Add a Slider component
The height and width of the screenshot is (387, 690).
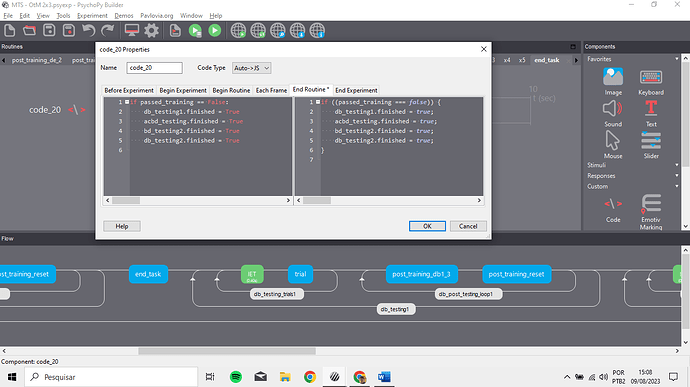coord(651,145)
